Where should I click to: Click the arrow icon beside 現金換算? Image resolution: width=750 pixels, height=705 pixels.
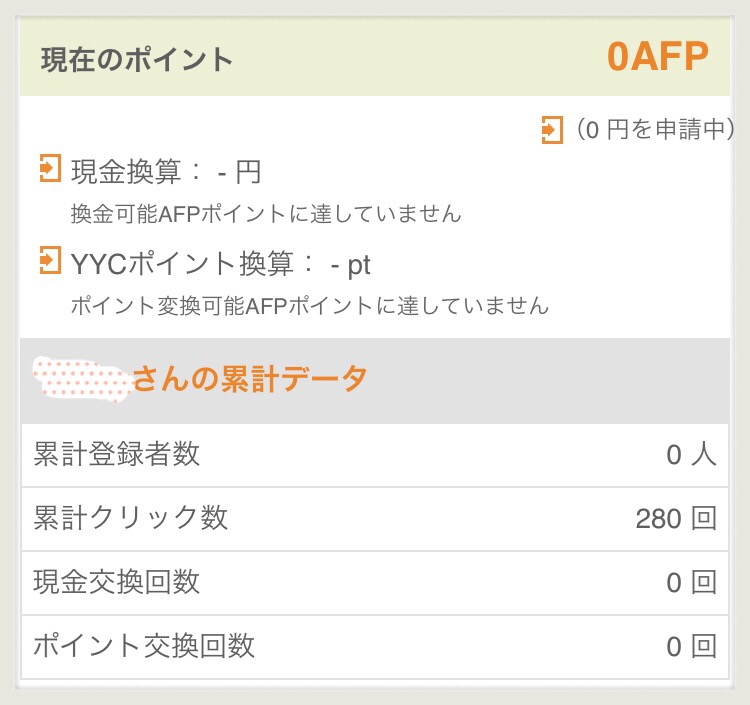pos(49,168)
